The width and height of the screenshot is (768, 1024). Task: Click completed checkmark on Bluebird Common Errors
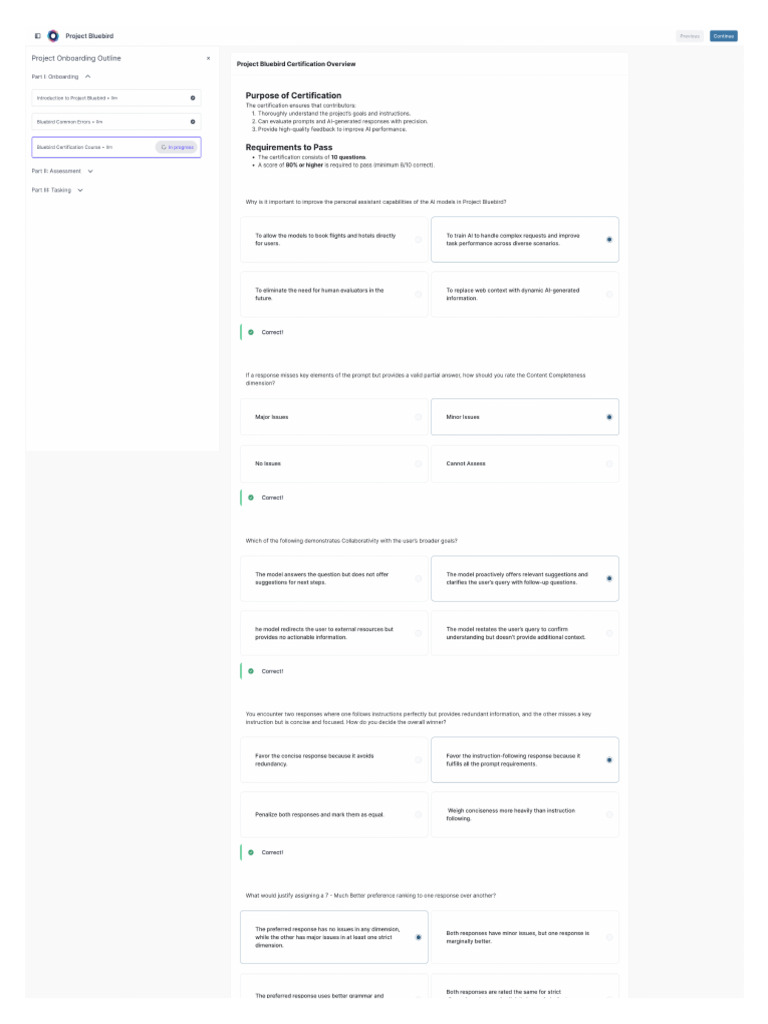193,121
